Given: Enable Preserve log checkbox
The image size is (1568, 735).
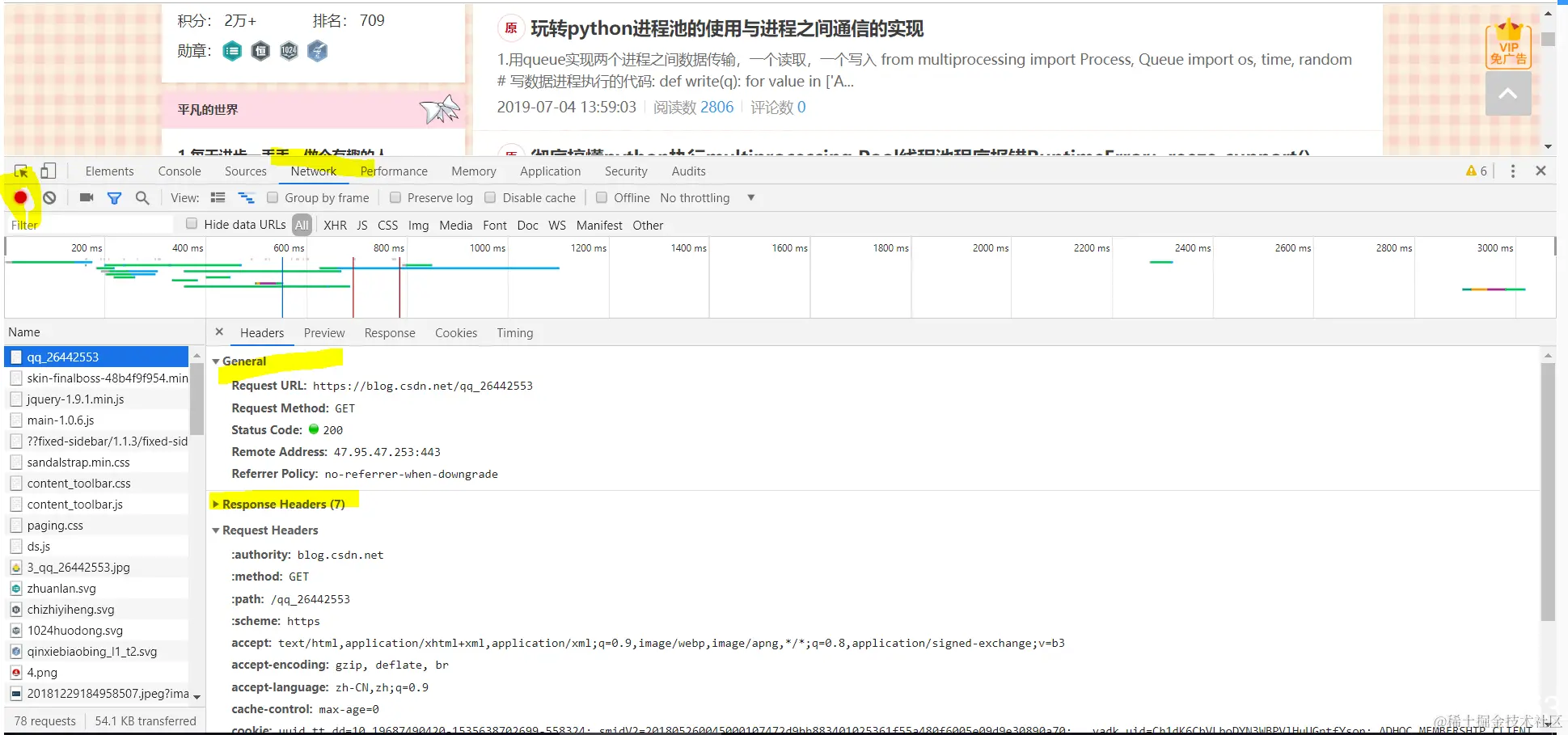Looking at the screenshot, I should coord(395,197).
